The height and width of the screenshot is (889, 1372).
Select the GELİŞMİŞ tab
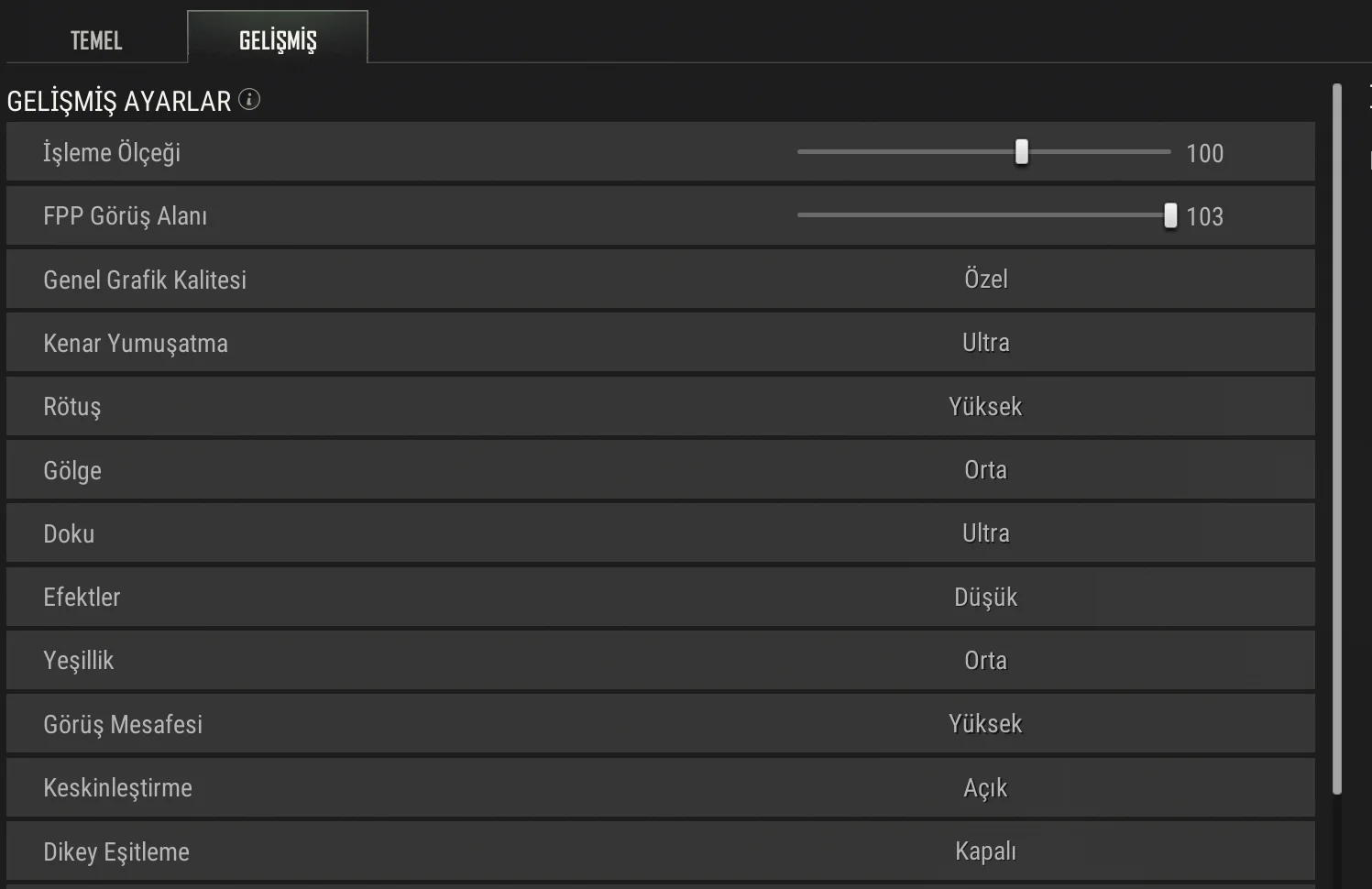pyautogui.click(x=278, y=40)
